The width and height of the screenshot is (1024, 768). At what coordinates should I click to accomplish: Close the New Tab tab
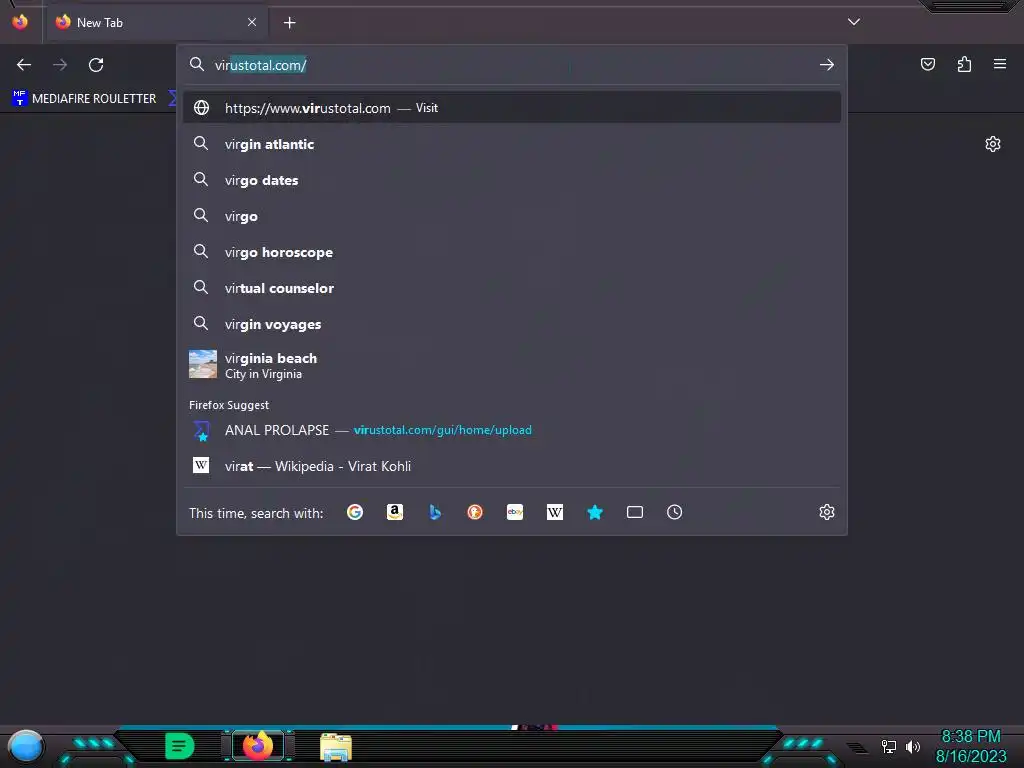coord(252,22)
